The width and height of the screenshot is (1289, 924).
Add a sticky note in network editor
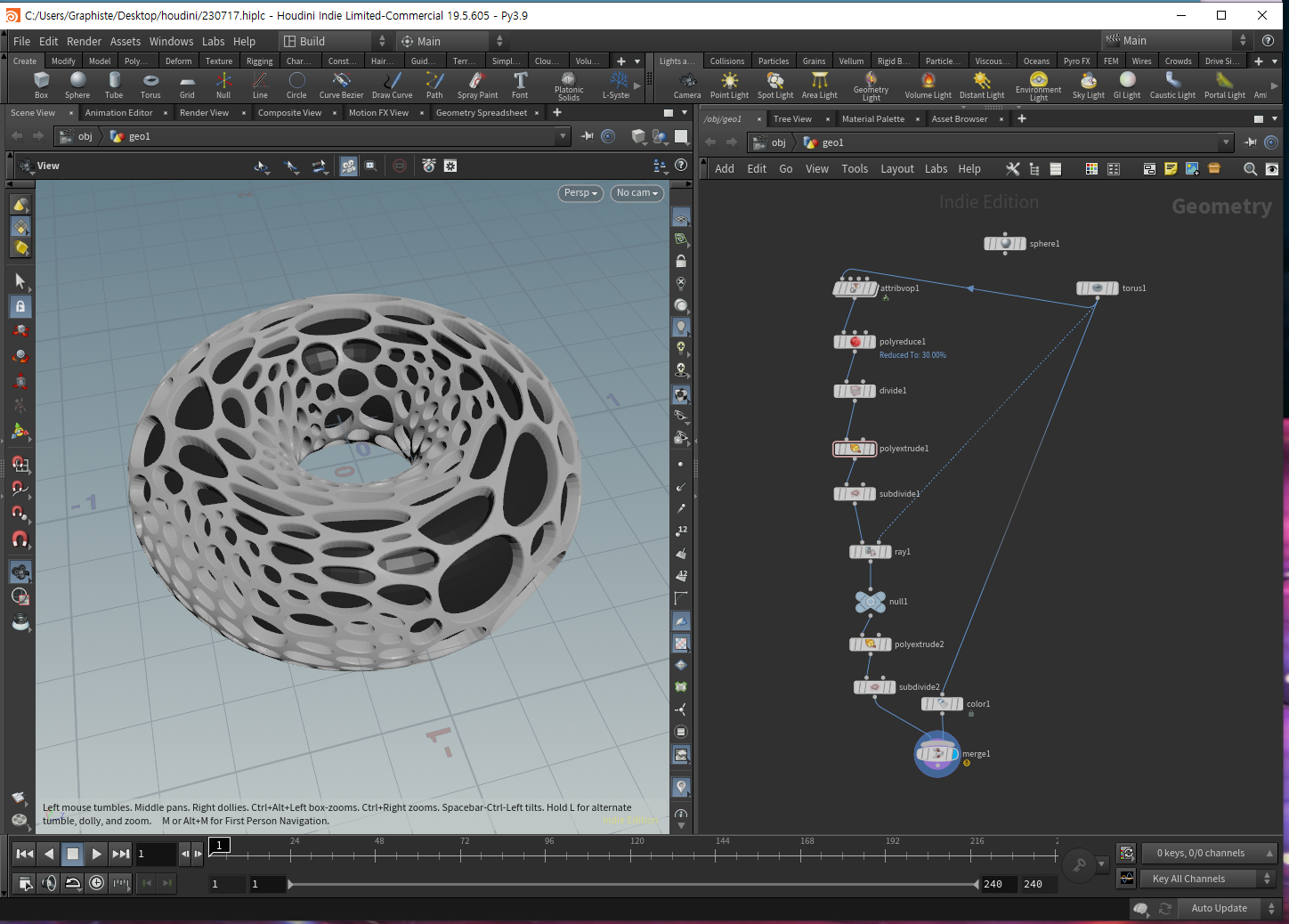pyautogui.click(x=1171, y=169)
